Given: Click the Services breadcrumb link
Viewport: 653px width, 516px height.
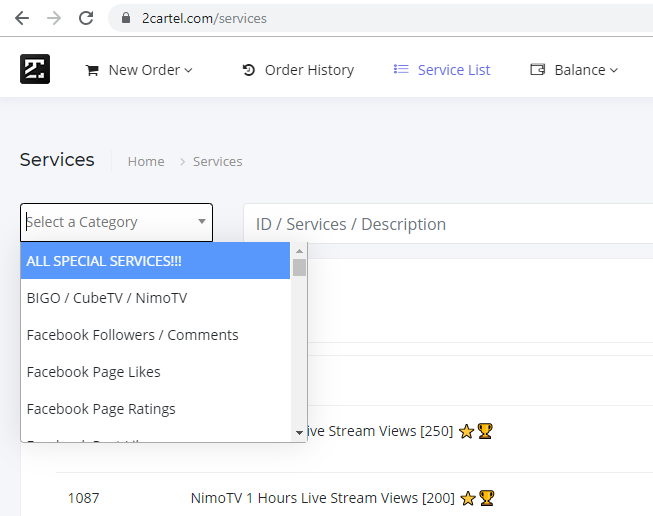Looking at the screenshot, I should [x=217, y=162].
